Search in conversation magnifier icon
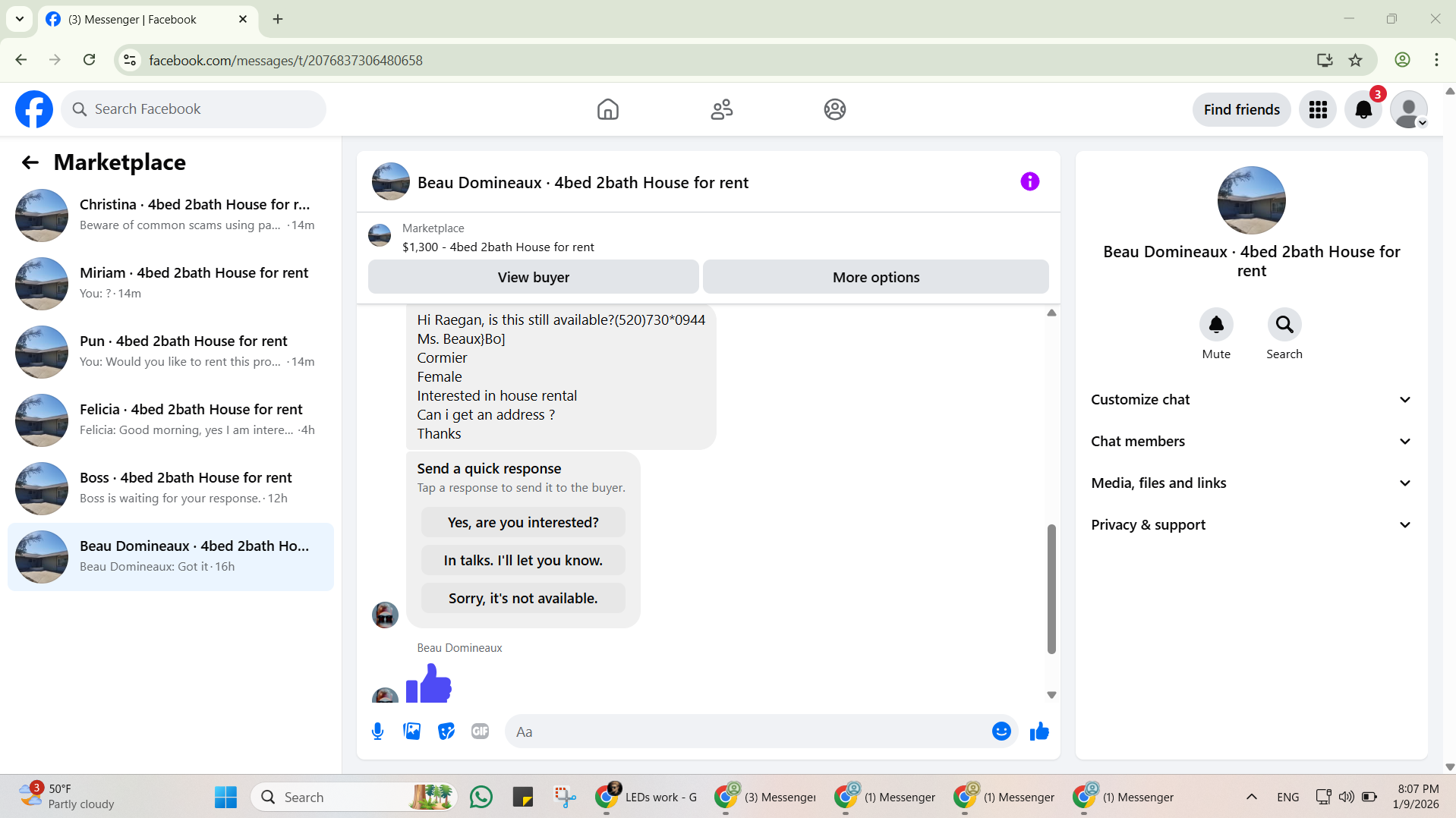Screen dimensions: 1456x818 (1284, 325)
